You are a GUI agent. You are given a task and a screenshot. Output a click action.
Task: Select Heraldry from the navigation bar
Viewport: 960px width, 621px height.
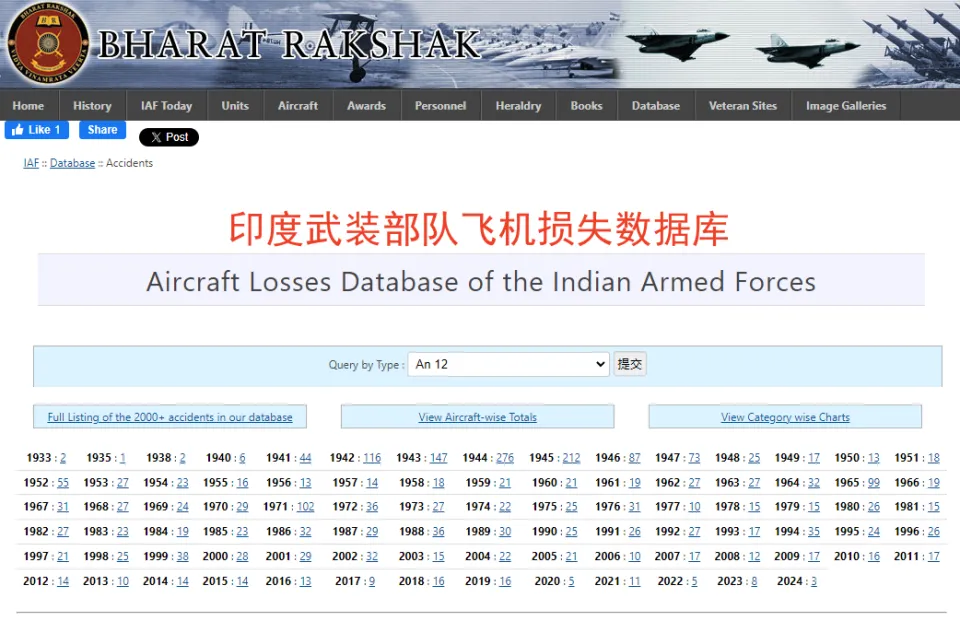tap(519, 105)
